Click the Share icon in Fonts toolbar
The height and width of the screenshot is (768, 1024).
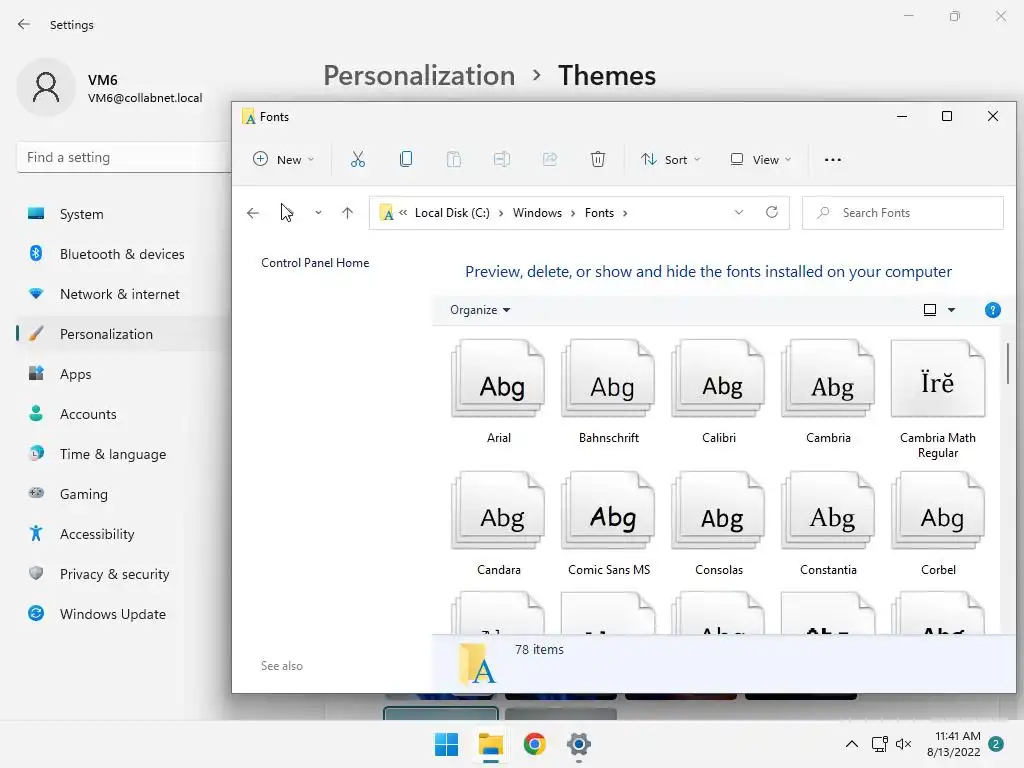550,159
